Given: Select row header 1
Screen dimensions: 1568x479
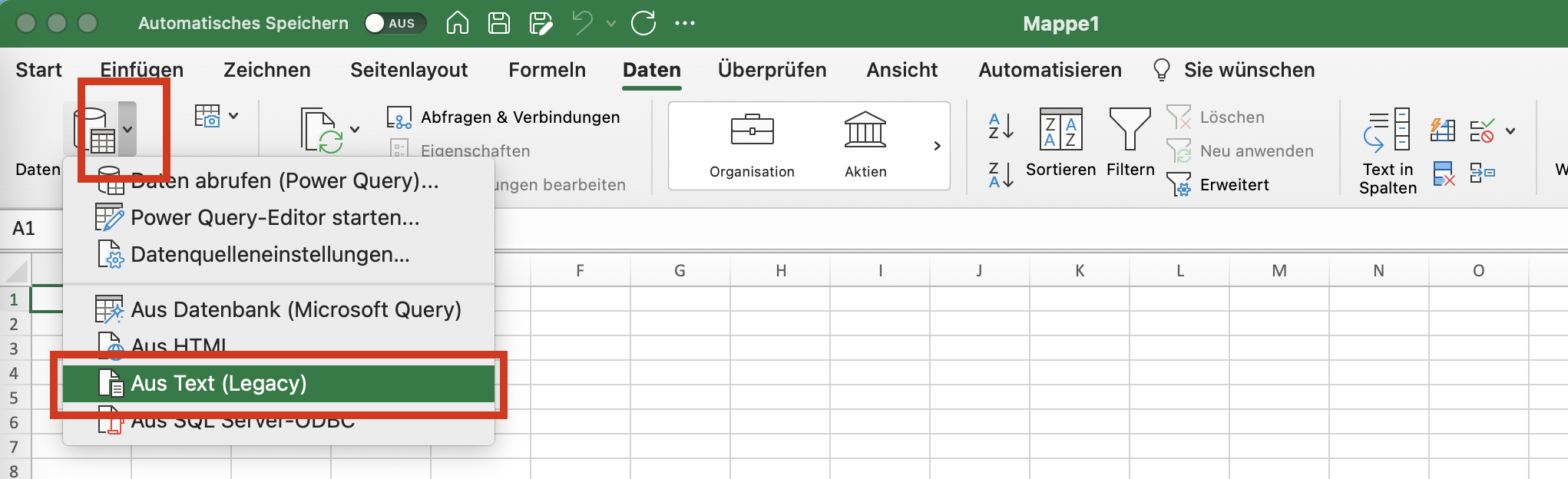Looking at the screenshot, I should click(x=14, y=299).
